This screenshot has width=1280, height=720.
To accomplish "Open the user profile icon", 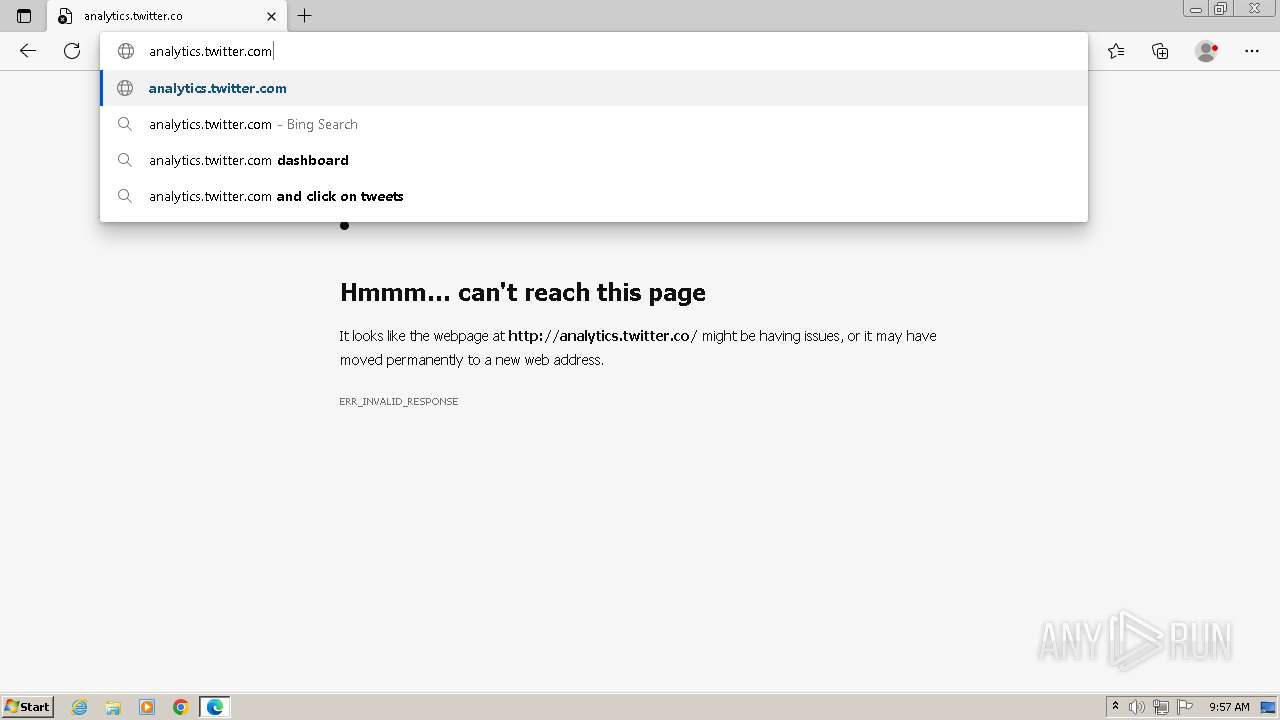I will [x=1206, y=51].
